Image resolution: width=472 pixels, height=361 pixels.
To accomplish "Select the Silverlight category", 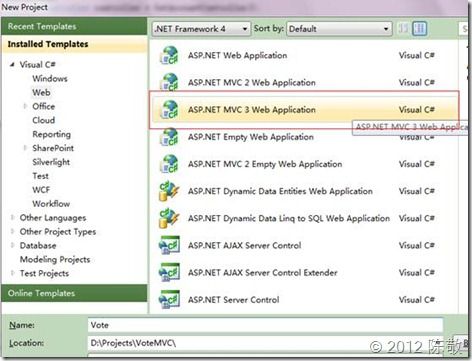I will [x=51, y=162].
